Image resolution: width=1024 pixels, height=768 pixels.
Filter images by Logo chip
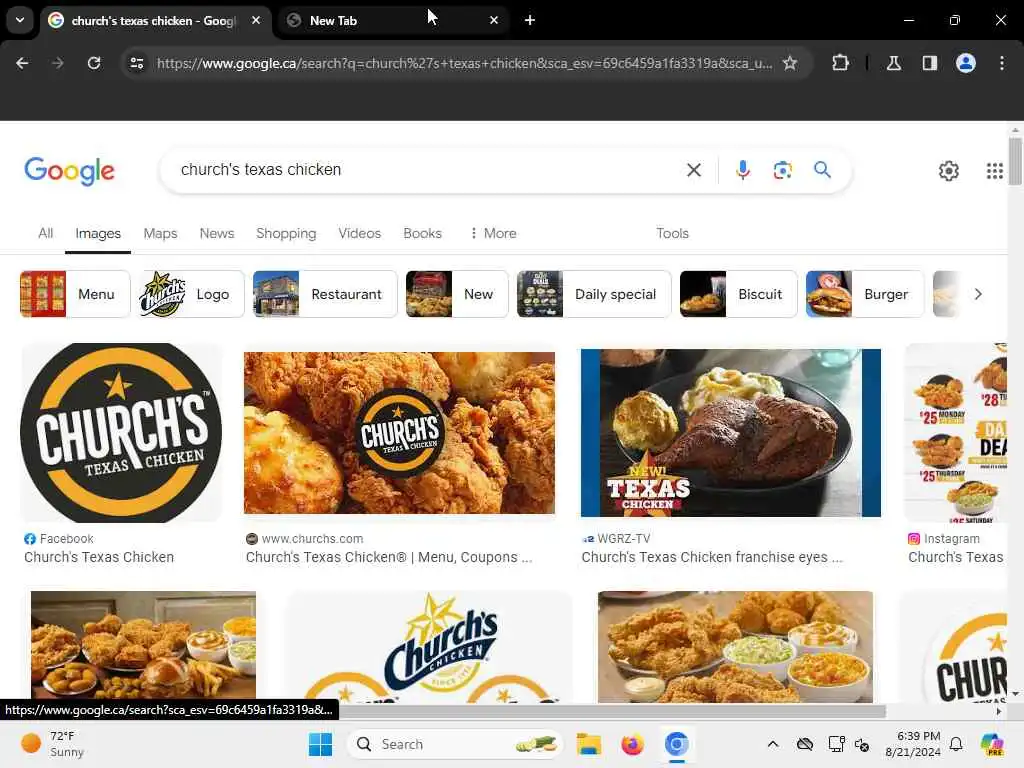[191, 294]
